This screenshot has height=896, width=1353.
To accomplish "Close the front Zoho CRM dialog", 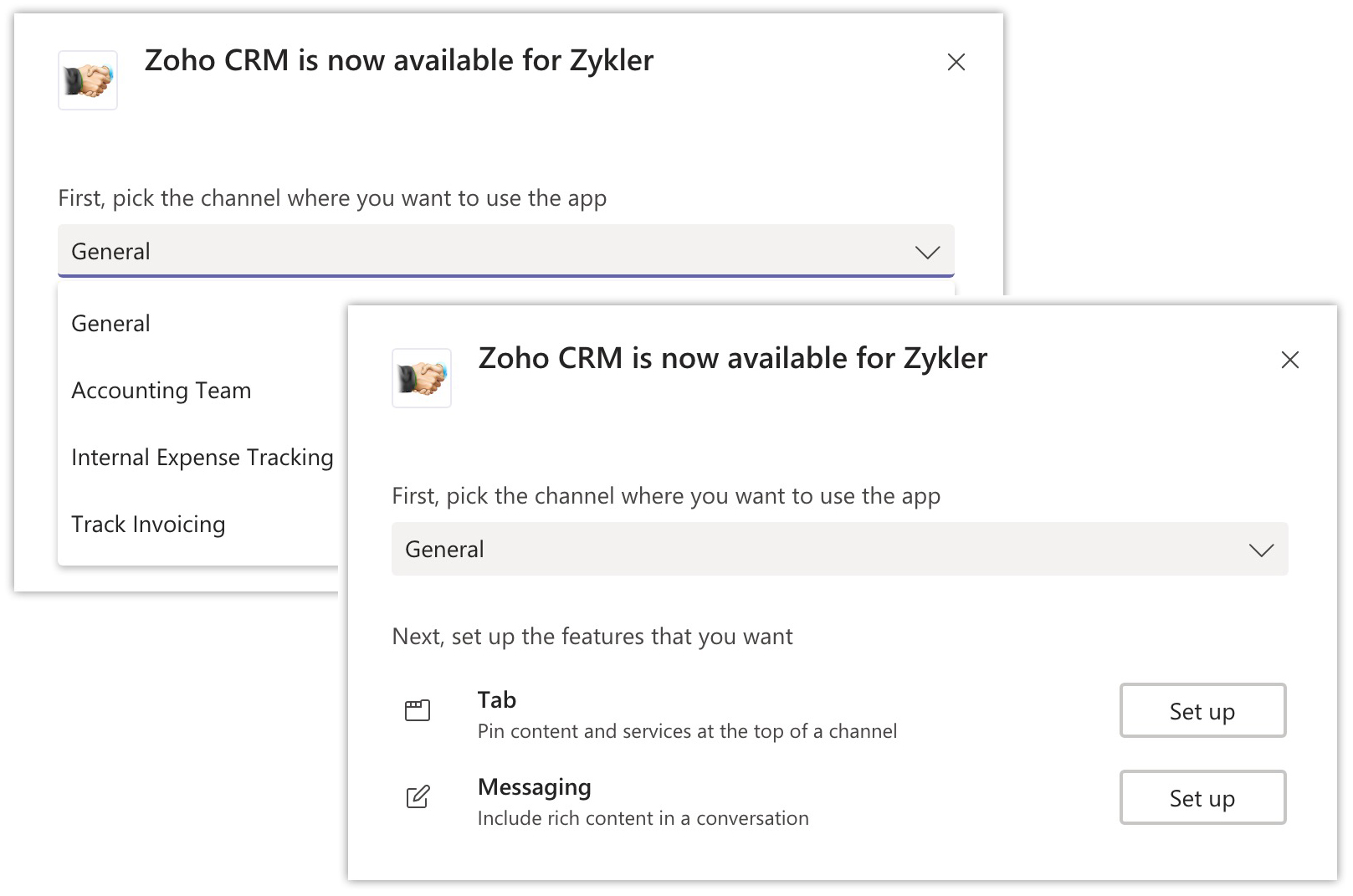I will point(1290,360).
